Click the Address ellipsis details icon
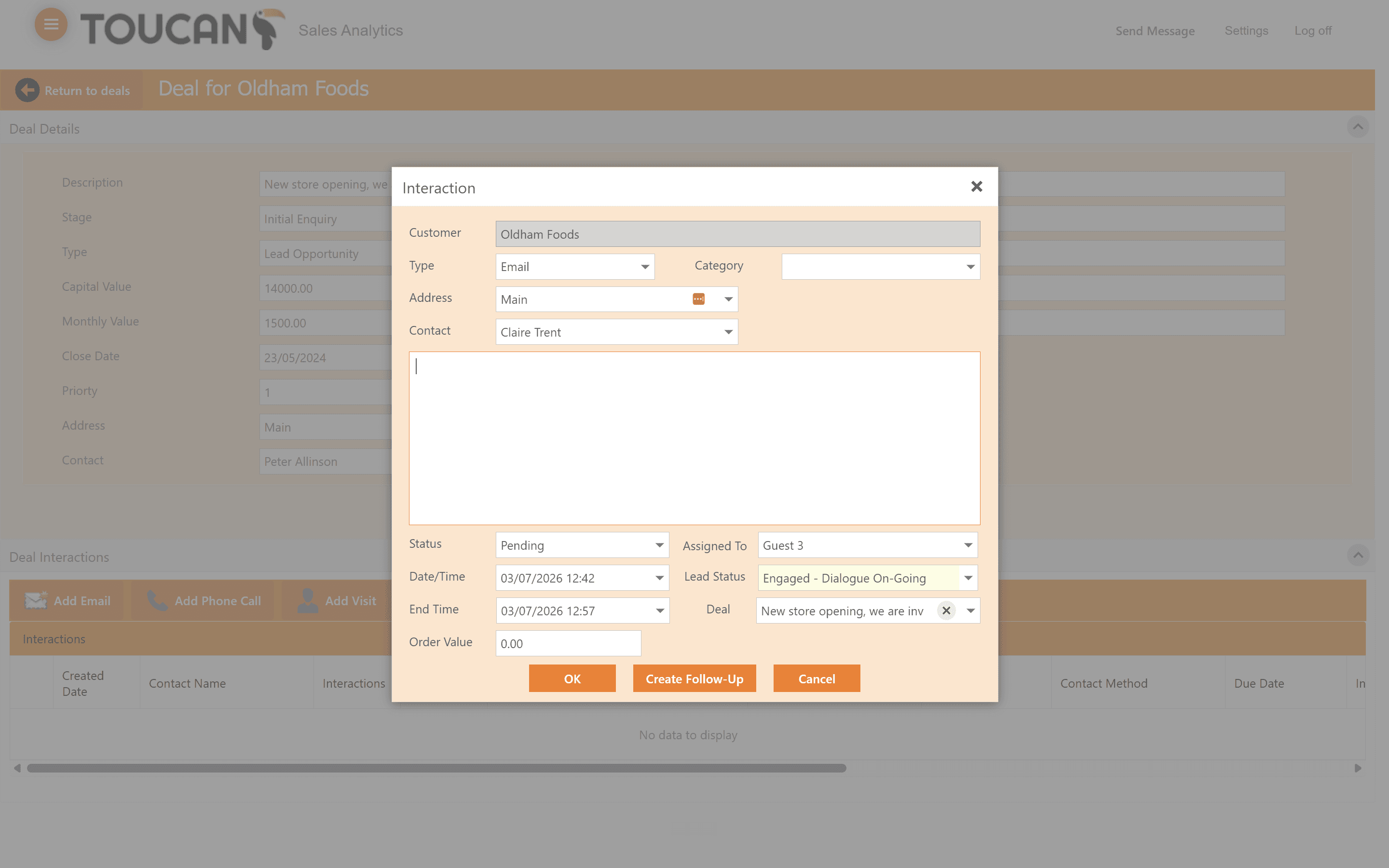Screen dimensions: 1389x868 pos(698,299)
